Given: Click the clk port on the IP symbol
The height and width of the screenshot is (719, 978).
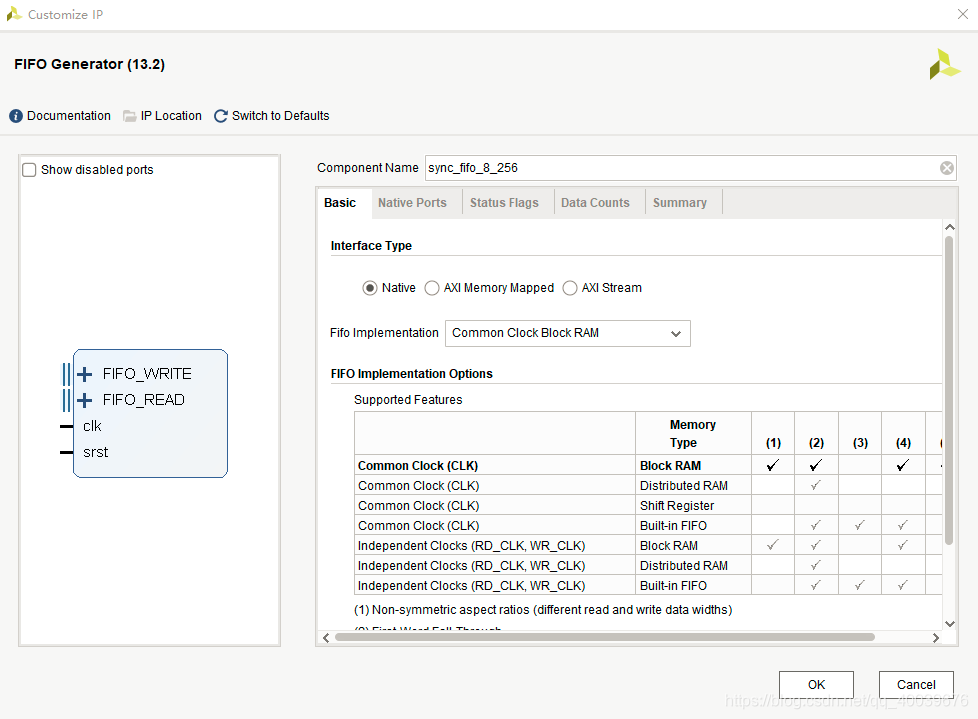Looking at the screenshot, I should (92, 427).
